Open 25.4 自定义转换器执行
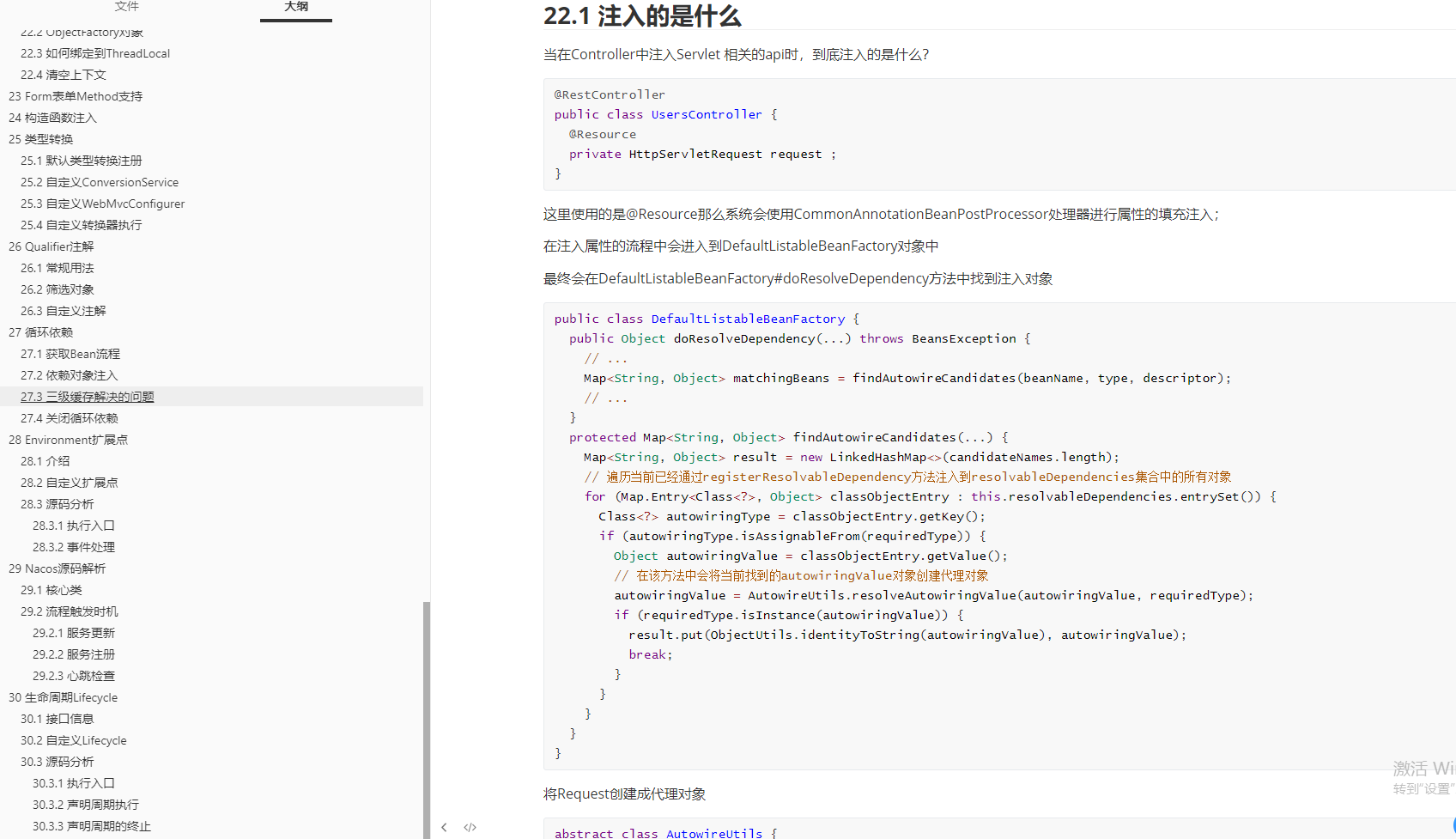The height and width of the screenshot is (839, 1456). point(82,225)
